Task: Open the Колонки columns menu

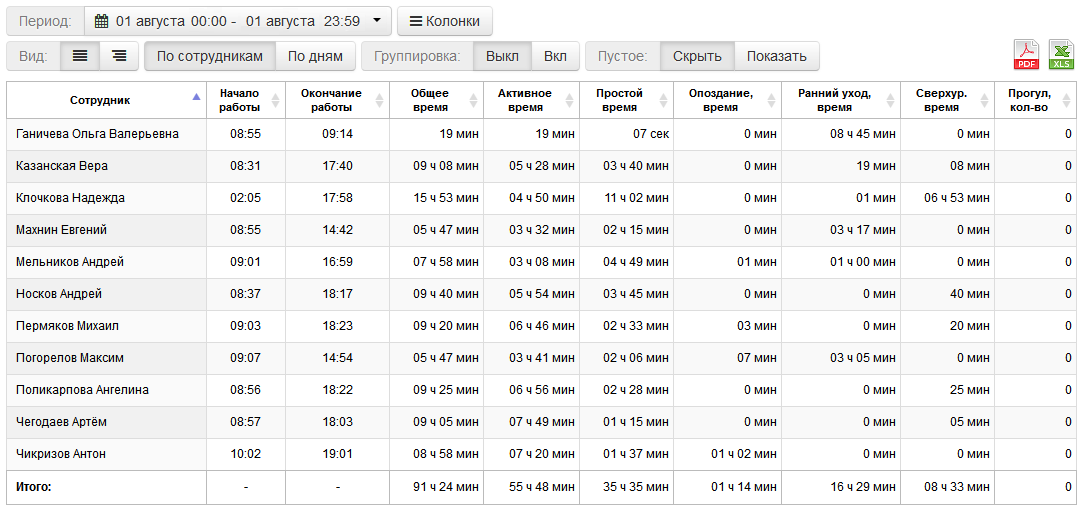Action: pos(444,21)
